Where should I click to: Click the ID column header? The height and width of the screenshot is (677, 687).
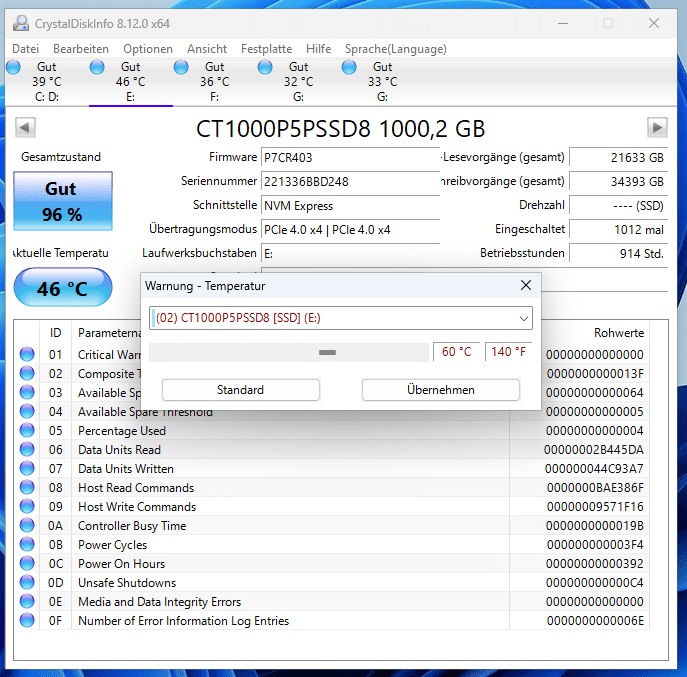click(x=56, y=333)
